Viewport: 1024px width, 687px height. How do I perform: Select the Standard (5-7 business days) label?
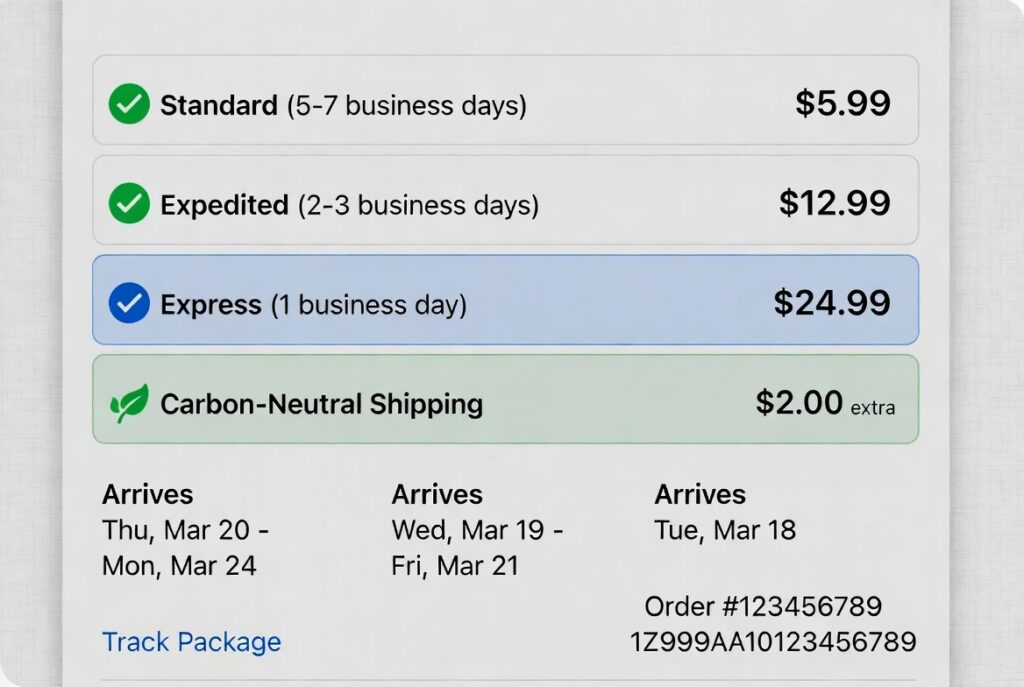[x=343, y=105]
